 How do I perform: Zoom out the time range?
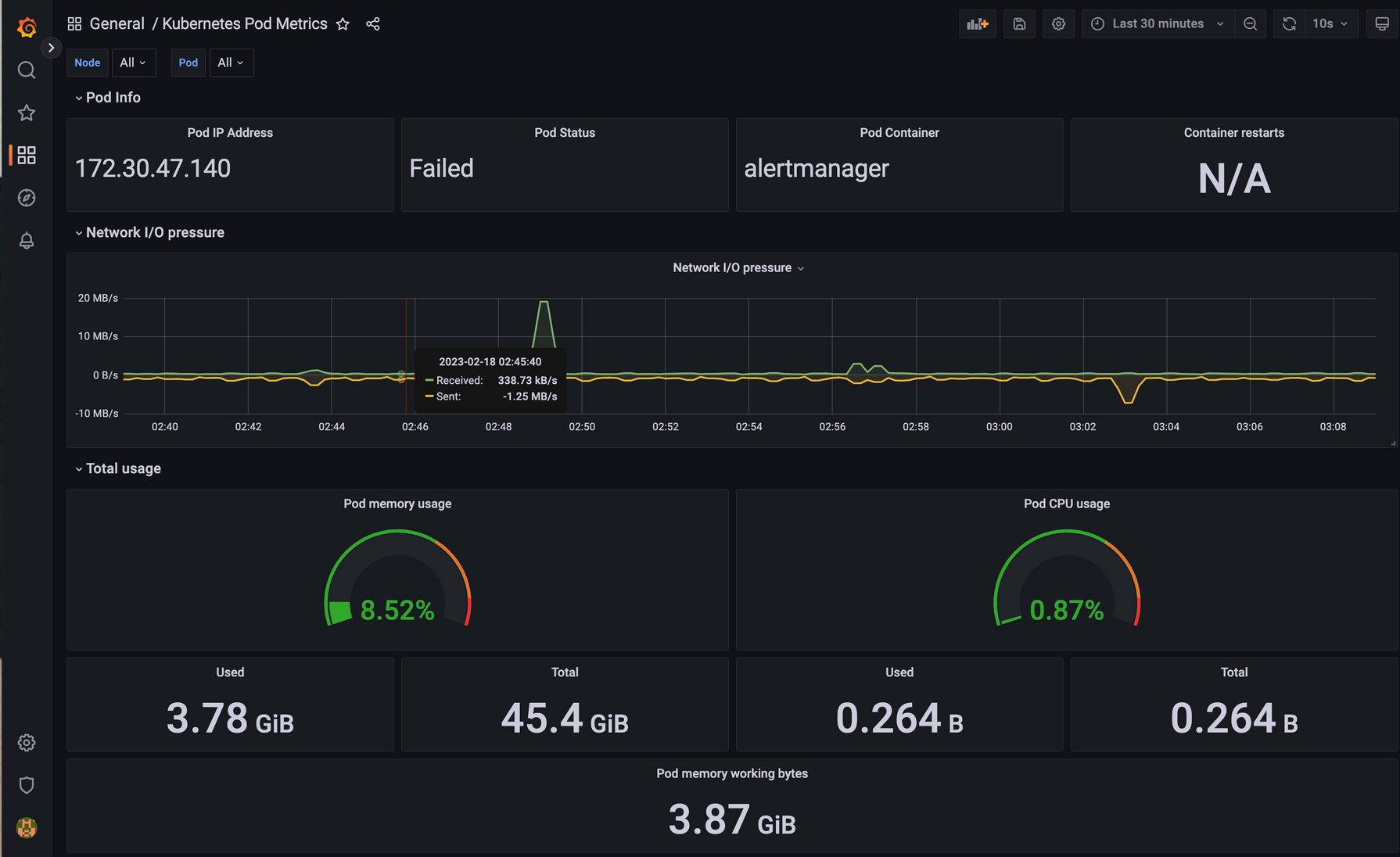(x=1250, y=24)
